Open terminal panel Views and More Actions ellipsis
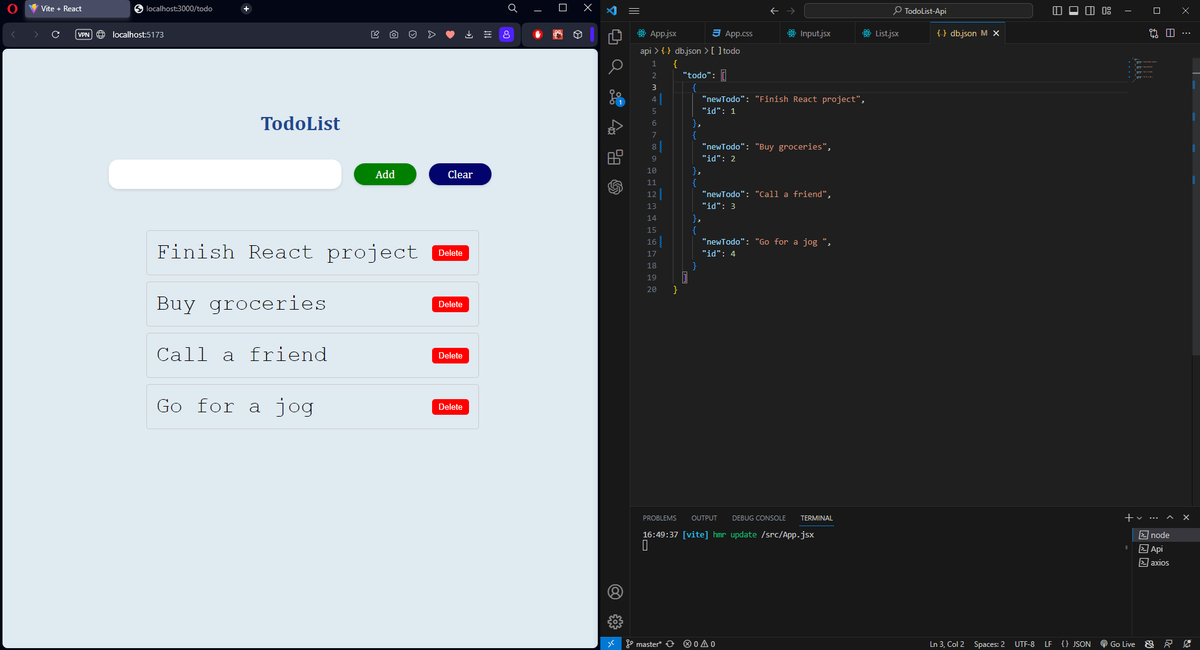Screen dimensions: 1200x650 tap(1154, 517)
